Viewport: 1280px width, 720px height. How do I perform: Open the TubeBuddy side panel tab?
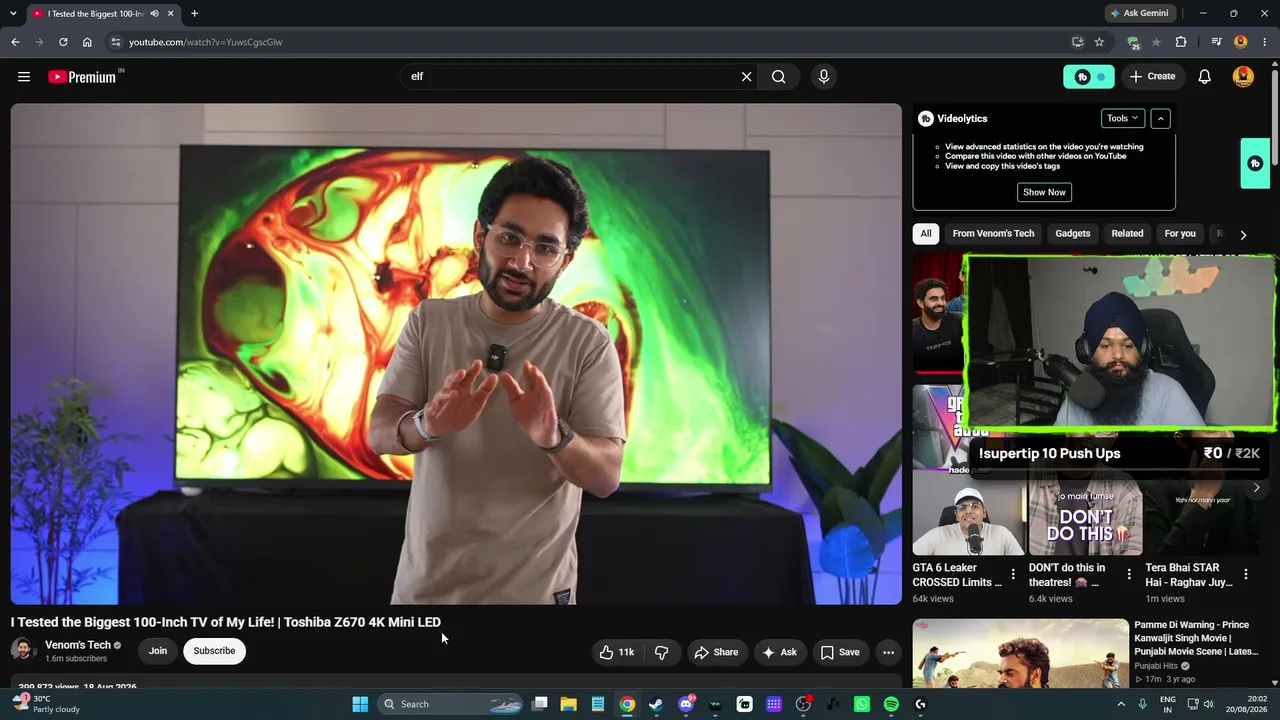(1255, 163)
